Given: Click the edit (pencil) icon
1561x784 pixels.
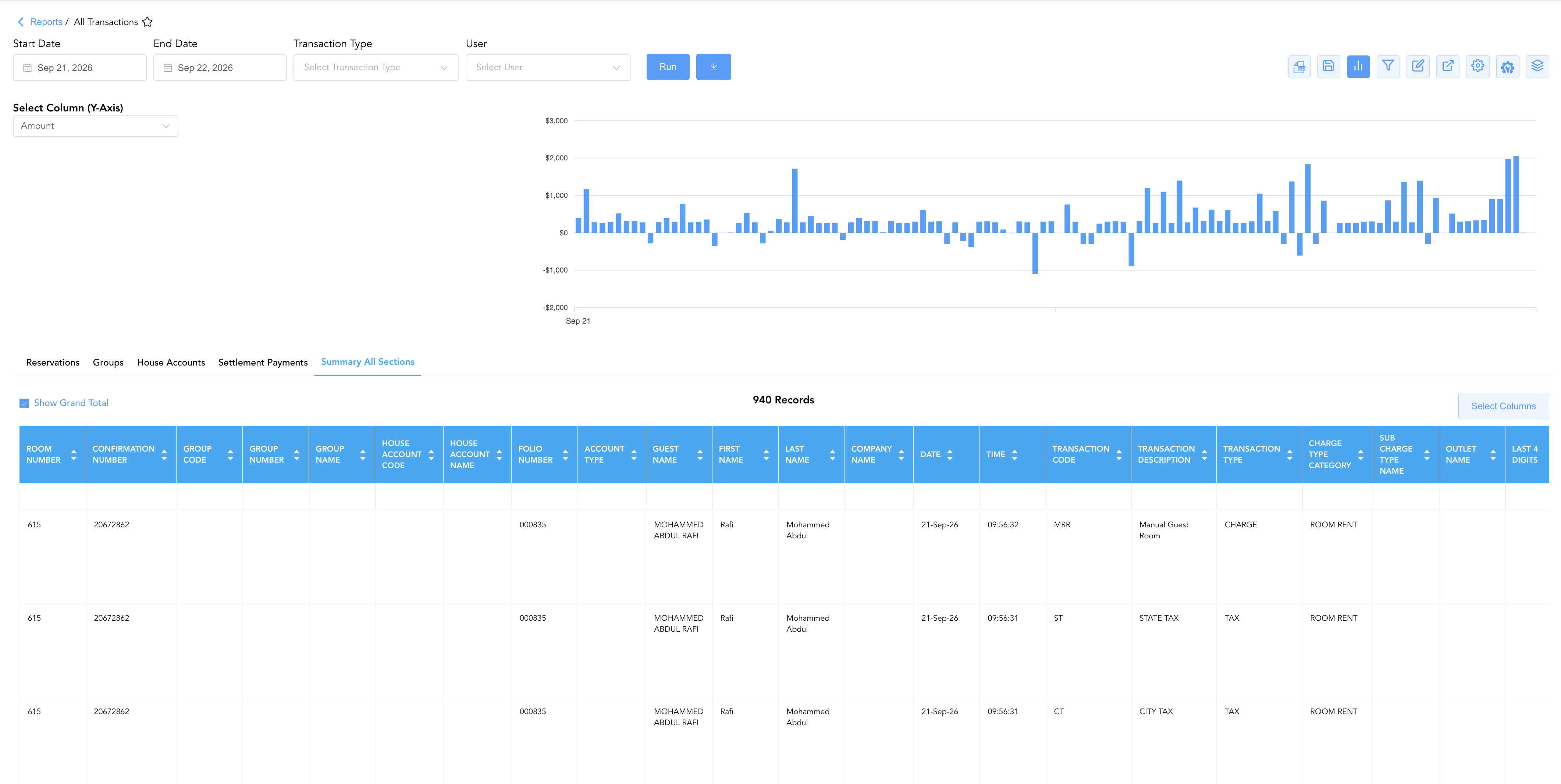Looking at the screenshot, I should pyautogui.click(x=1418, y=67).
